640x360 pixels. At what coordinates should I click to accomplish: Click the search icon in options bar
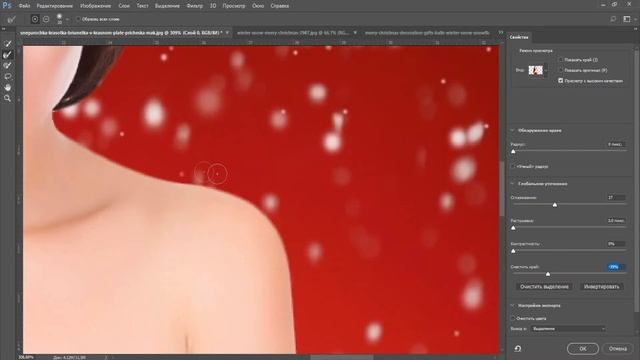click(613, 19)
